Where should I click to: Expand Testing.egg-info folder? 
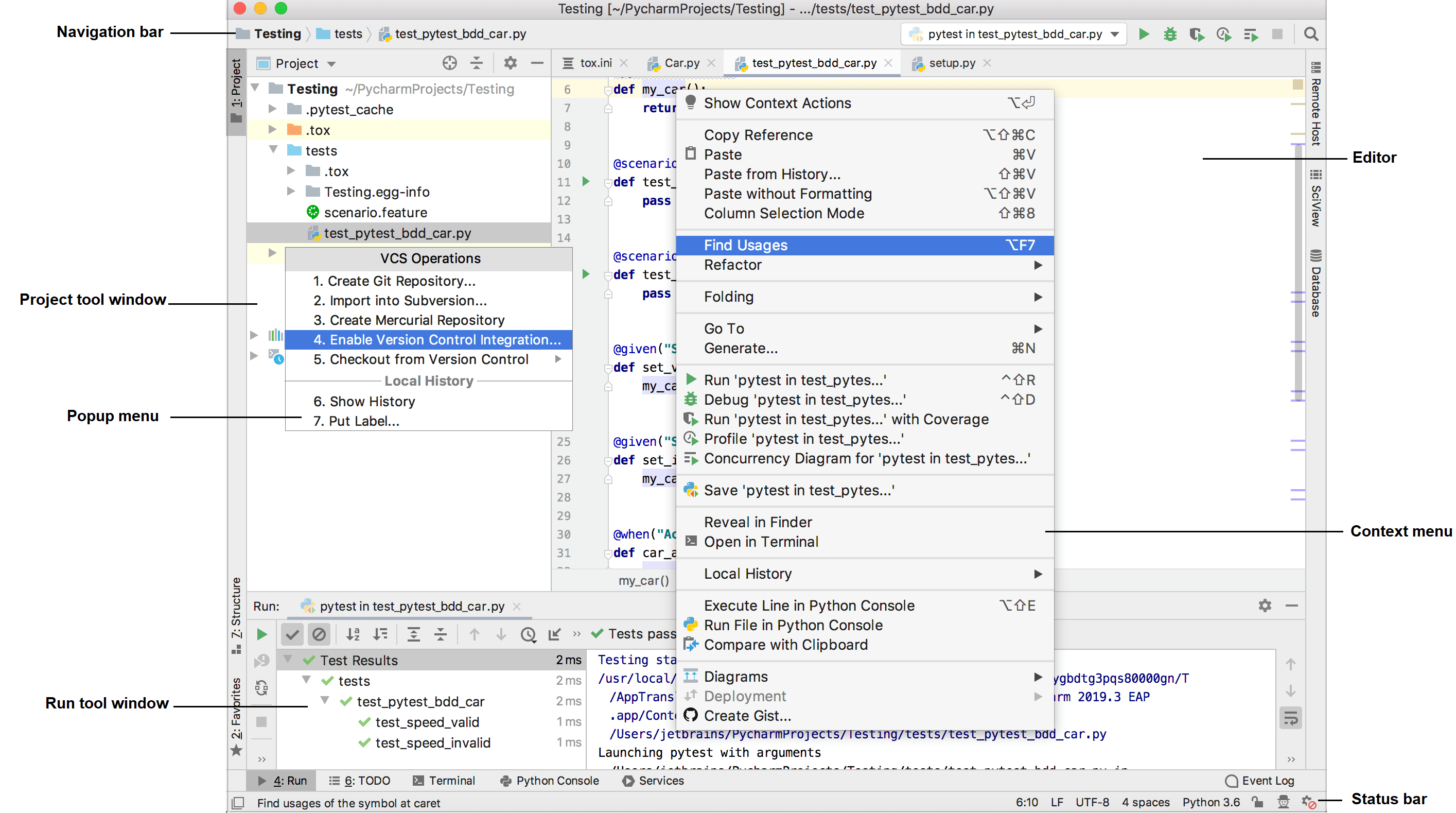pos(291,191)
